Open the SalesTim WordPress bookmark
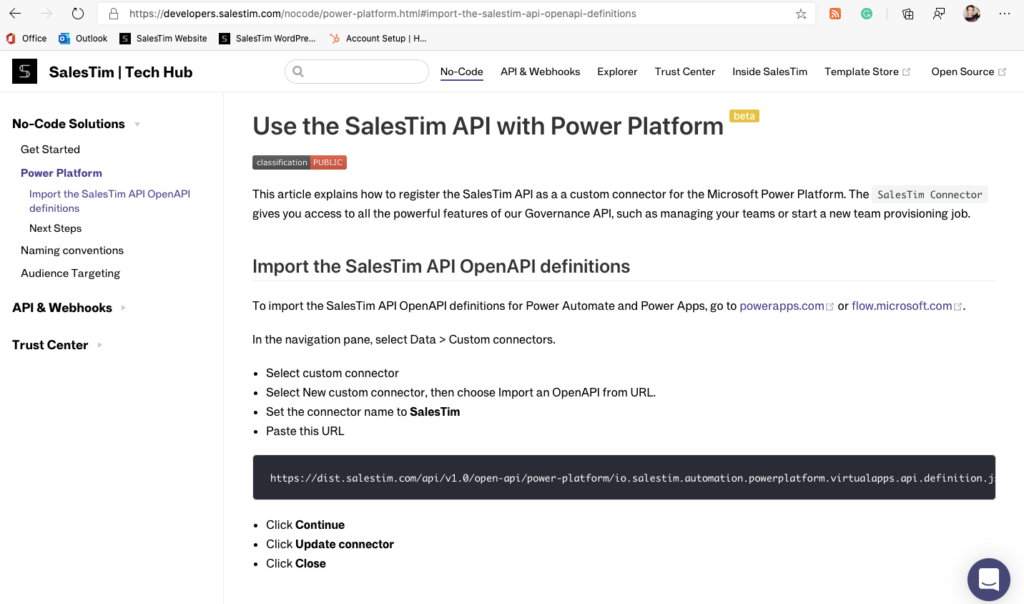 [267, 39]
